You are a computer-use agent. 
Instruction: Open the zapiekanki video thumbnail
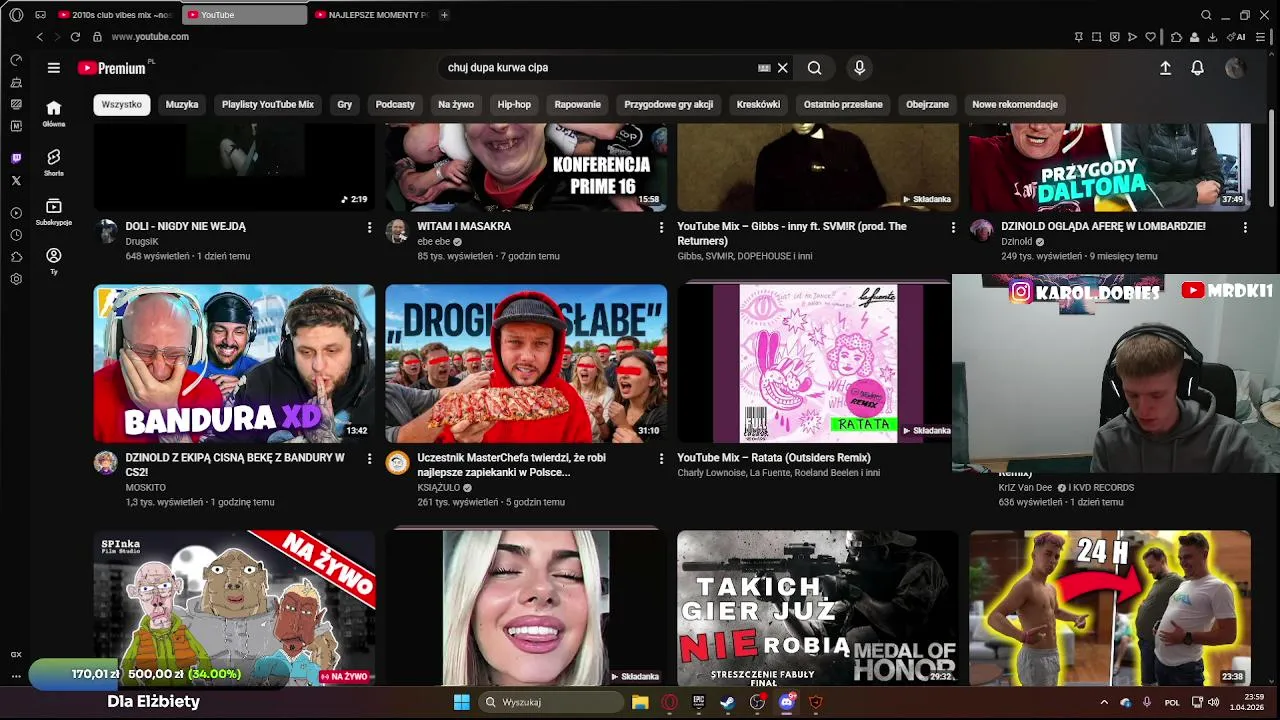click(x=526, y=363)
